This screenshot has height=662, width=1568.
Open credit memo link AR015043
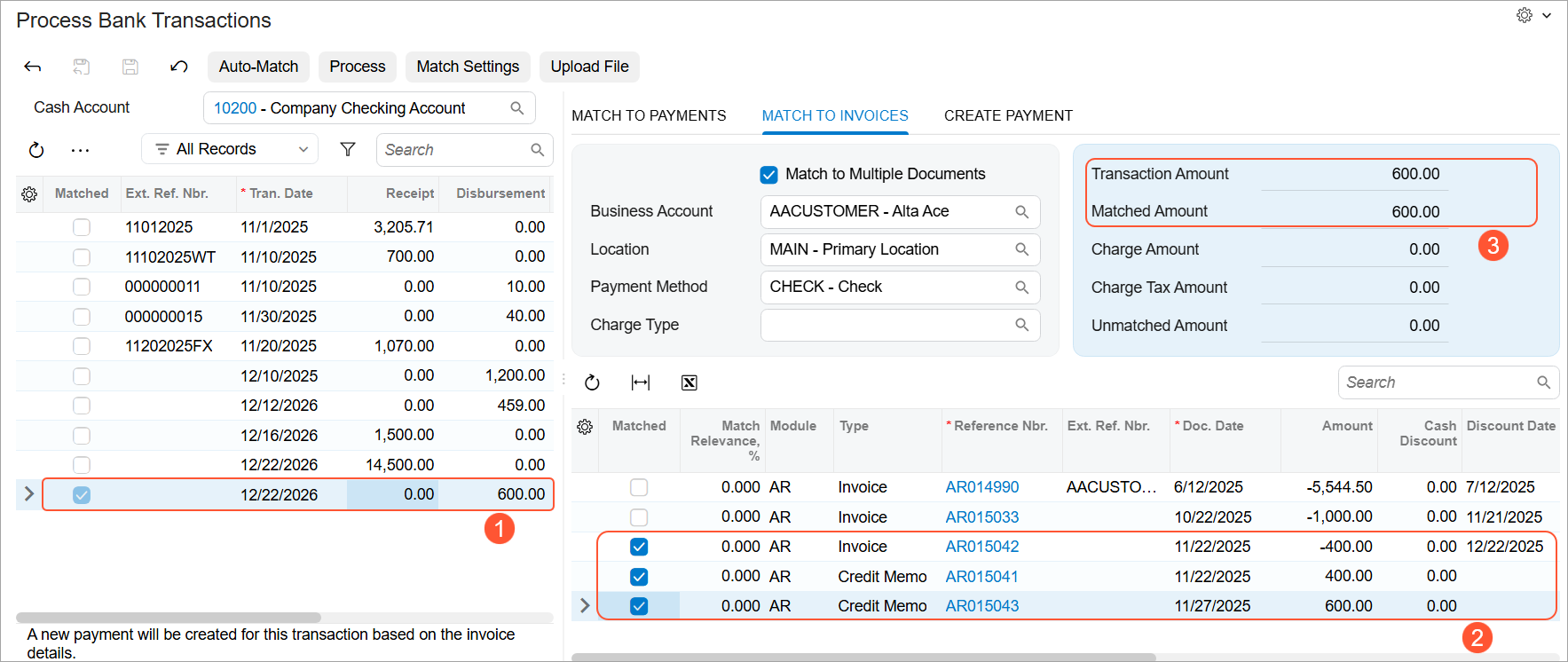(x=982, y=606)
